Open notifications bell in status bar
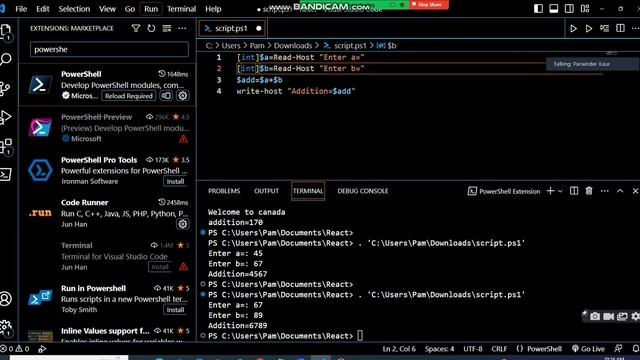Viewport: 640px width, 360px height. tap(635, 349)
